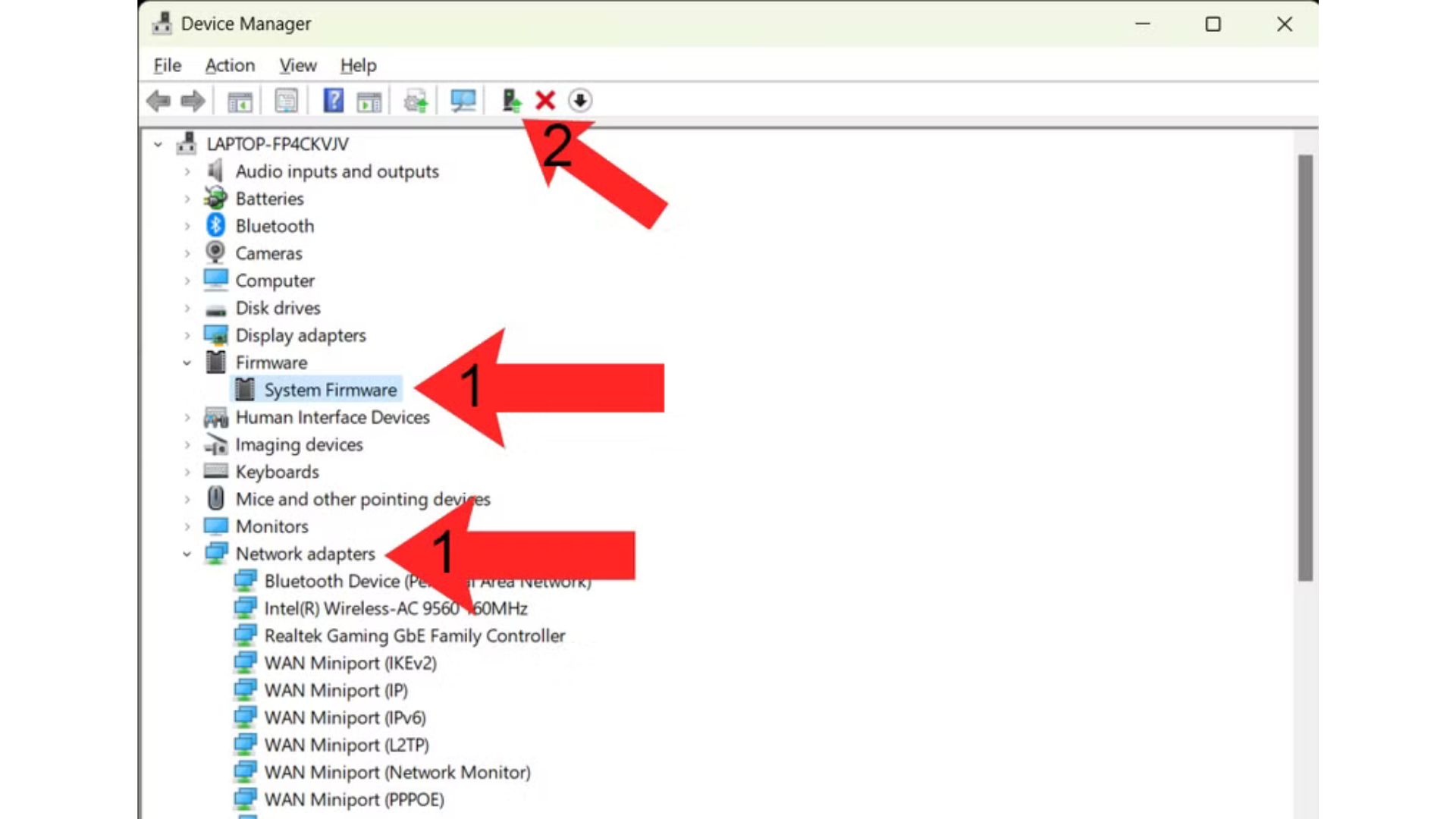
Task: Open the View menu
Action: pos(297,66)
